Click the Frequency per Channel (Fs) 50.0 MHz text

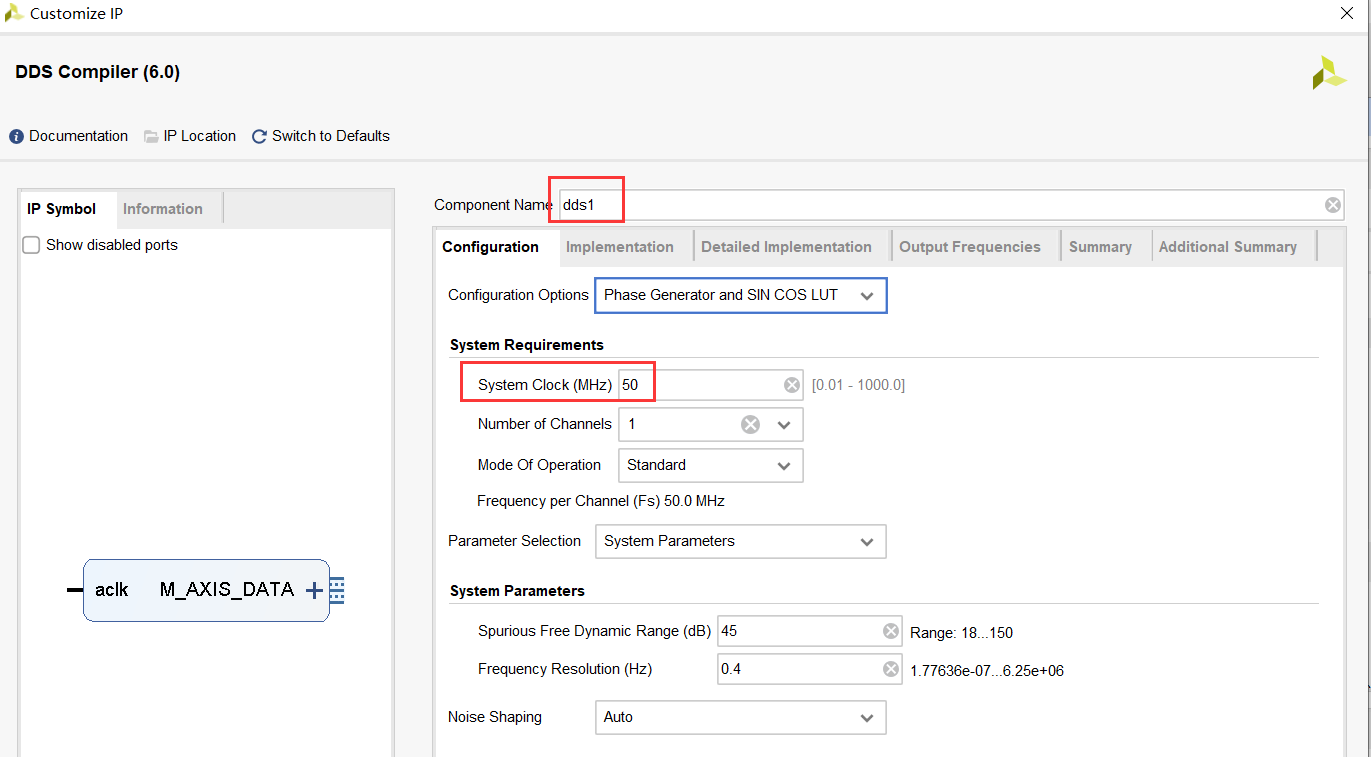(601, 501)
